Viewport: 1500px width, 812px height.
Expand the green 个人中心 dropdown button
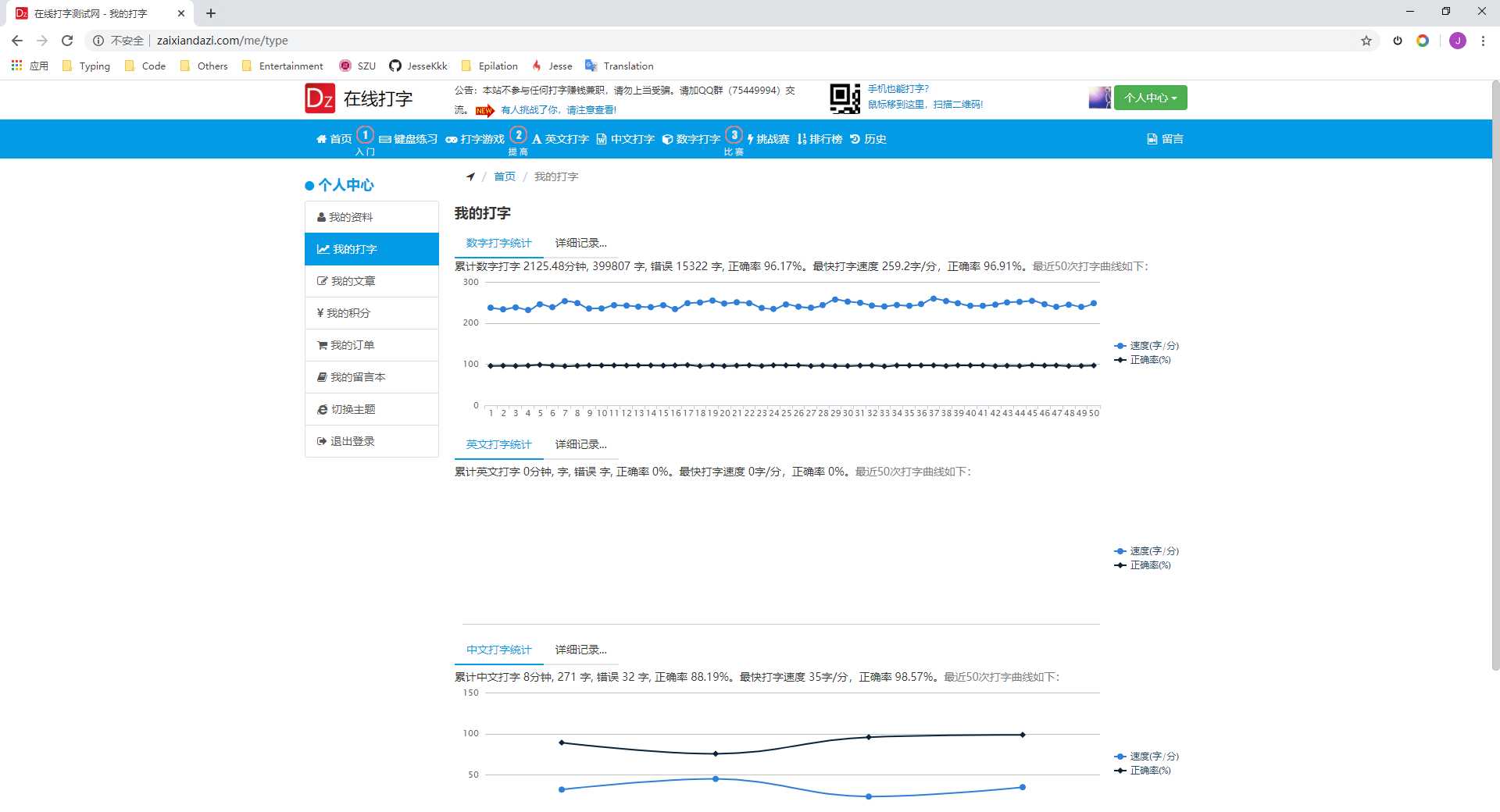pos(1150,98)
